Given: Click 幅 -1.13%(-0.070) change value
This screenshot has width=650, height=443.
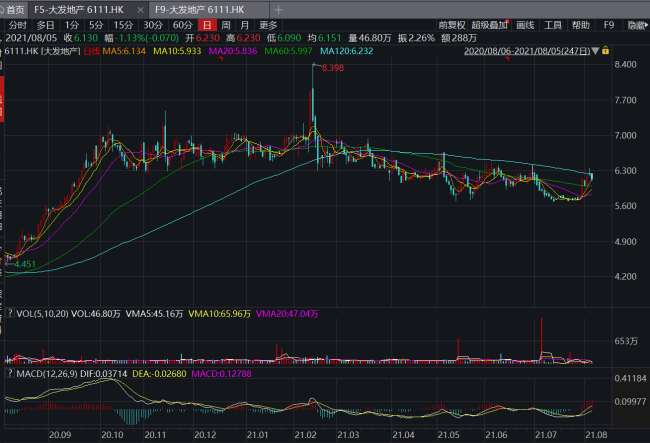Looking at the screenshot, I should tap(142, 38).
